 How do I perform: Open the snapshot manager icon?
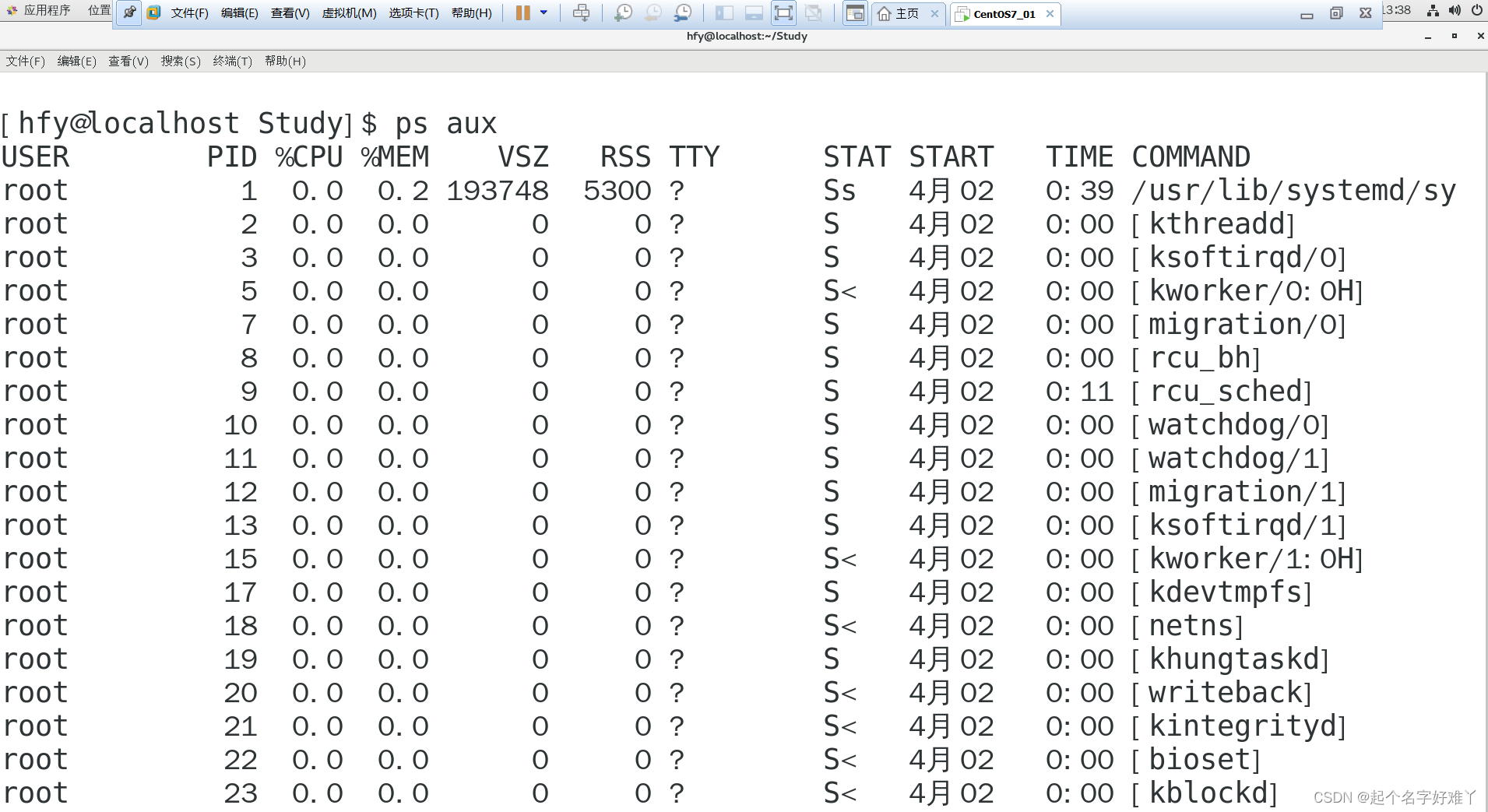(x=682, y=12)
